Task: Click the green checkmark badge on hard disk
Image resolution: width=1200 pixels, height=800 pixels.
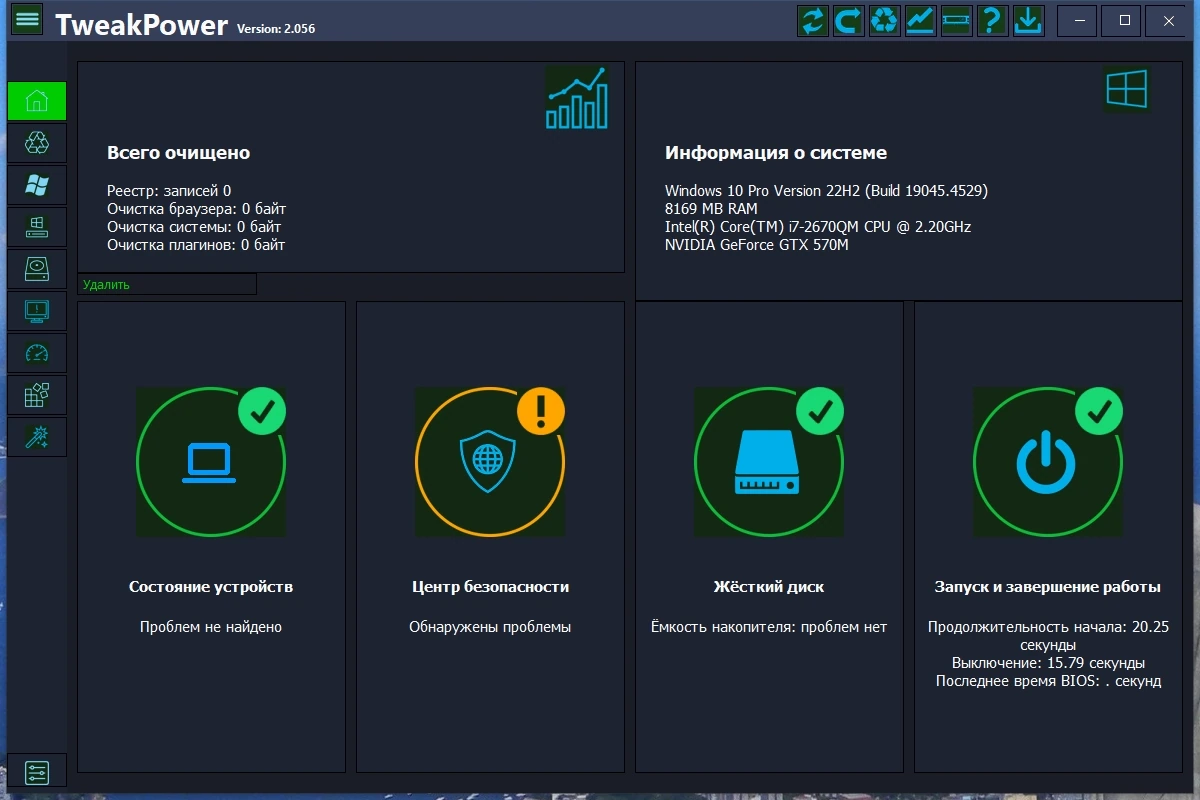Action: click(x=820, y=411)
